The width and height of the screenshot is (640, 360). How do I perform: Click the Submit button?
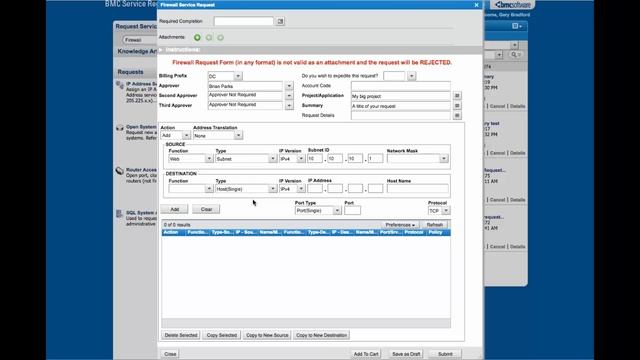pyautogui.click(x=445, y=354)
